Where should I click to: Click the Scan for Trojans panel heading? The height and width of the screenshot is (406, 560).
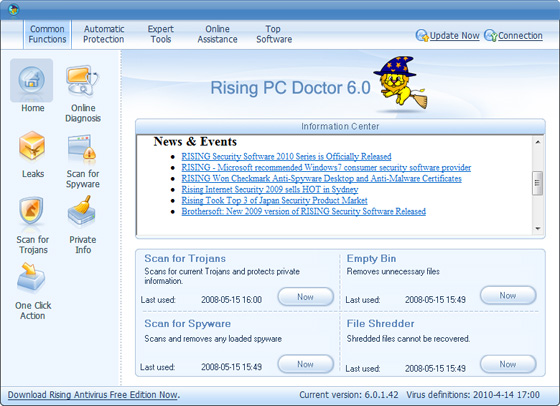coord(185,258)
